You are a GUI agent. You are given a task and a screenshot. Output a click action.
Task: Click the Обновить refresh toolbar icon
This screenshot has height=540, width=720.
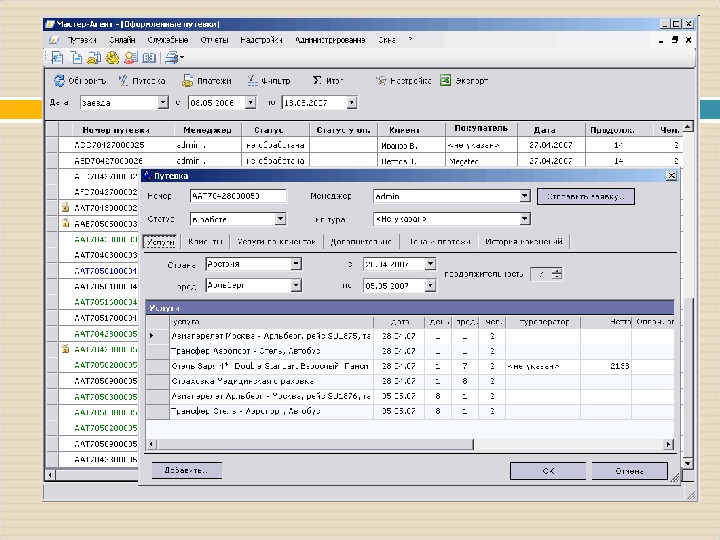(x=60, y=81)
